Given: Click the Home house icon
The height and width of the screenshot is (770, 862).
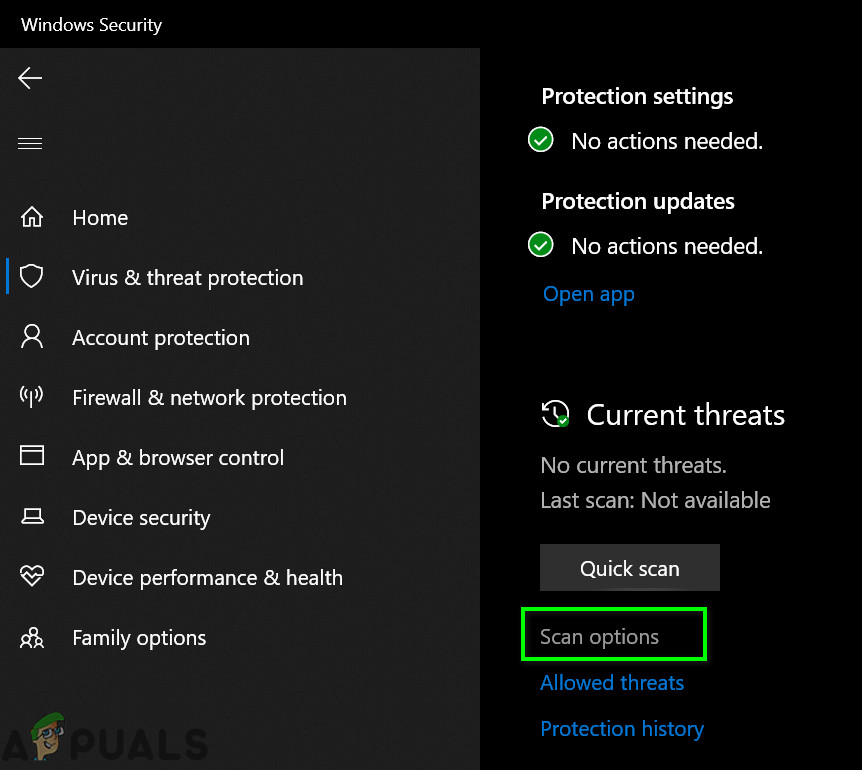Looking at the screenshot, I should 32,218.
